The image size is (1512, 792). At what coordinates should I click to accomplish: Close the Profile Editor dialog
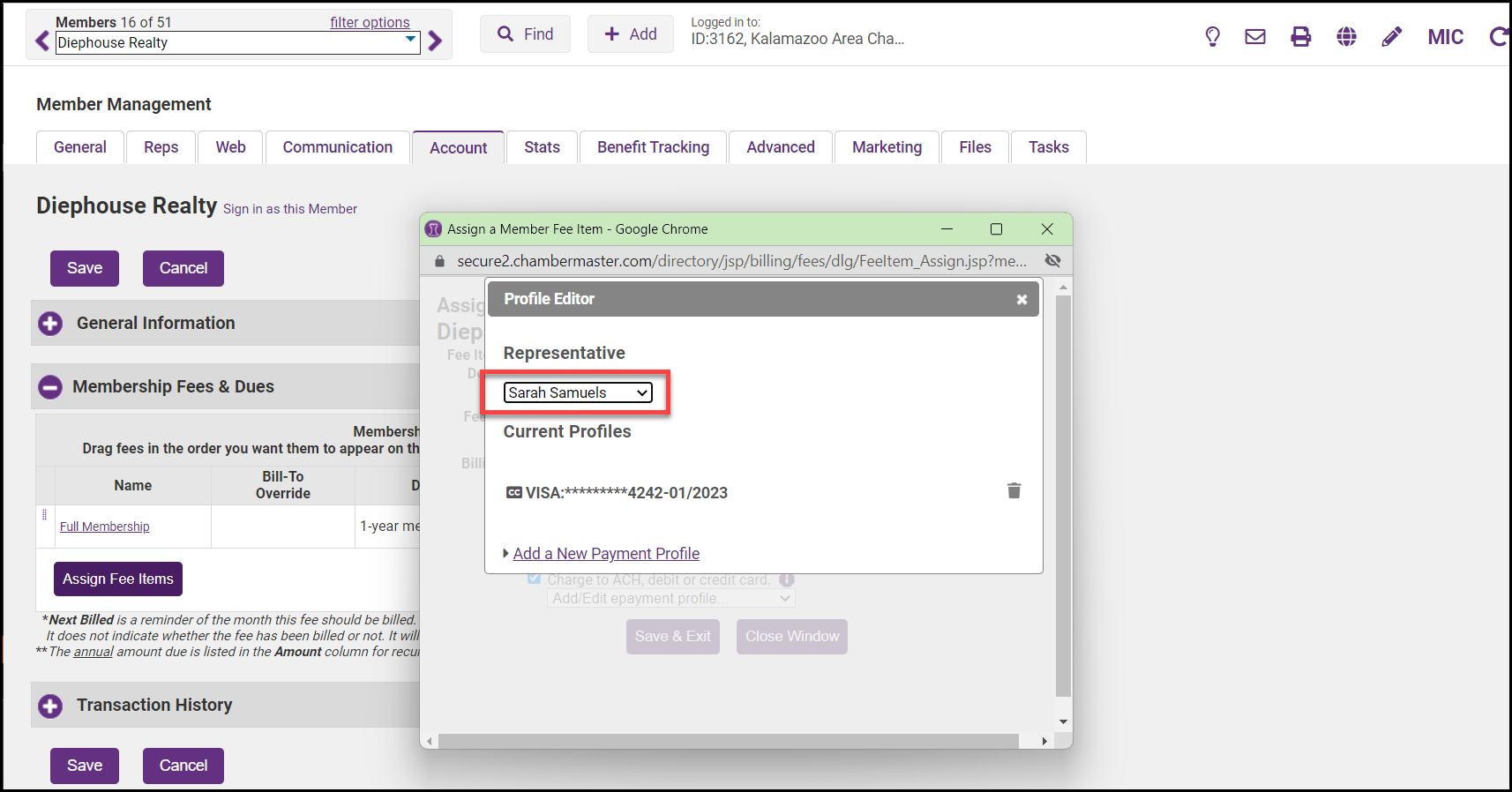coord(1022,300)
